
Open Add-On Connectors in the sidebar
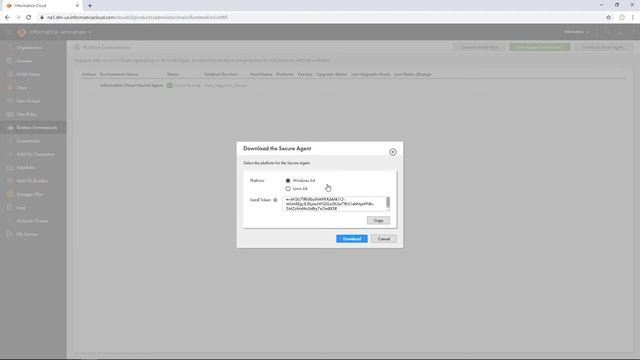coord(35,154)
